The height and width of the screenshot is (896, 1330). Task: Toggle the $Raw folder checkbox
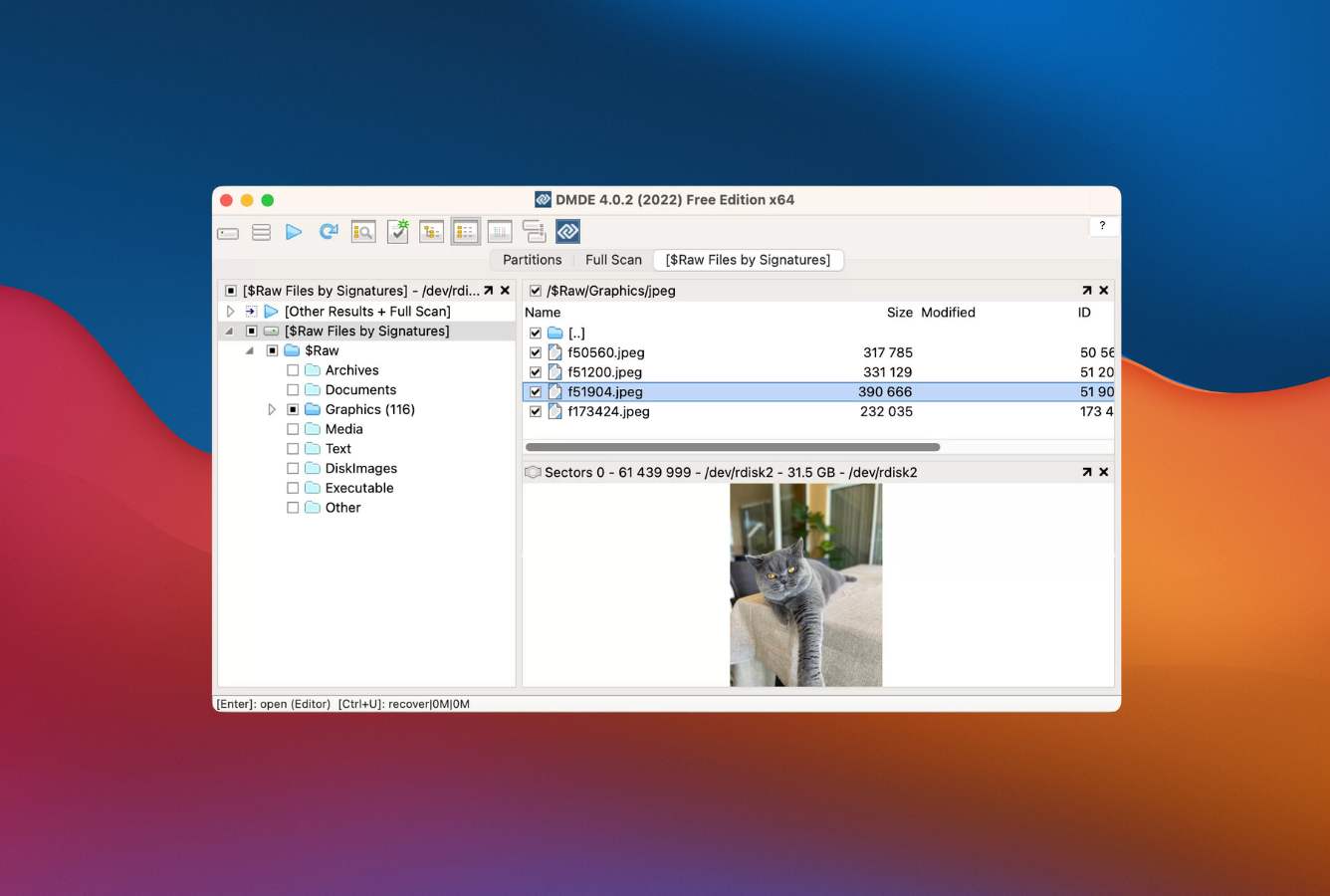point(272,350)
